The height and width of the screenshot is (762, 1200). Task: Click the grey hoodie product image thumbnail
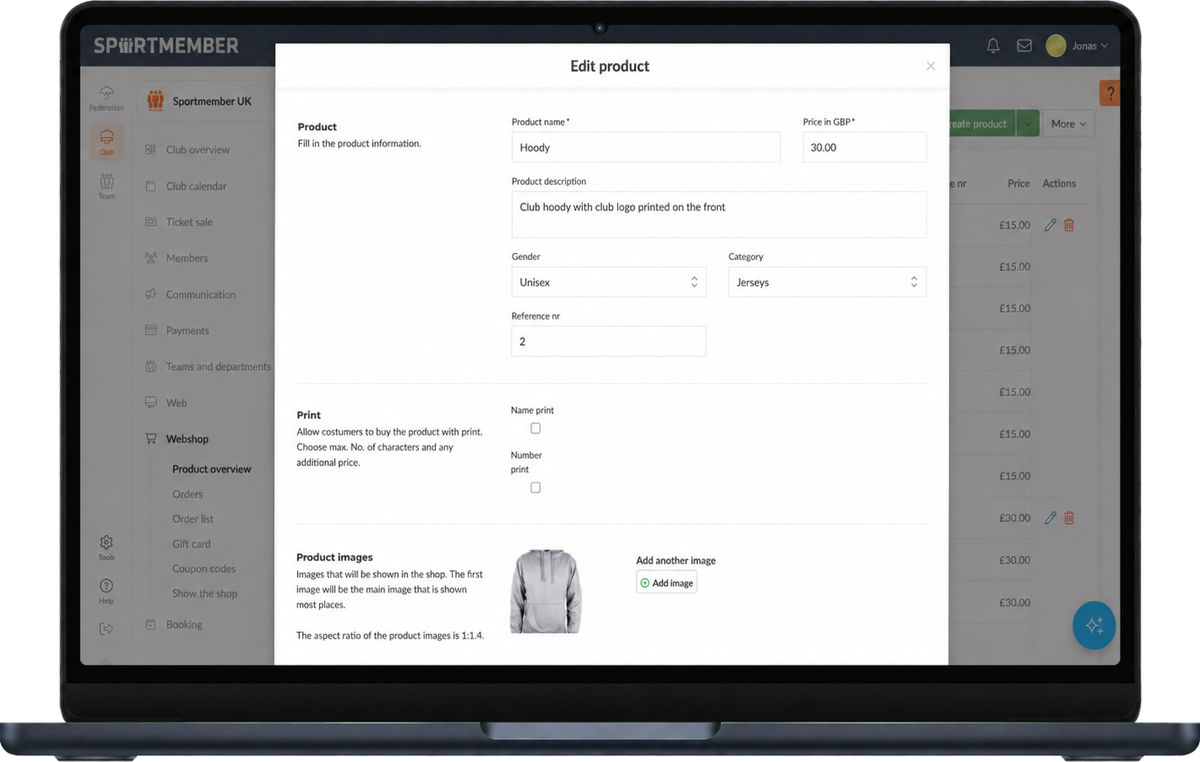tap(545, 591)
